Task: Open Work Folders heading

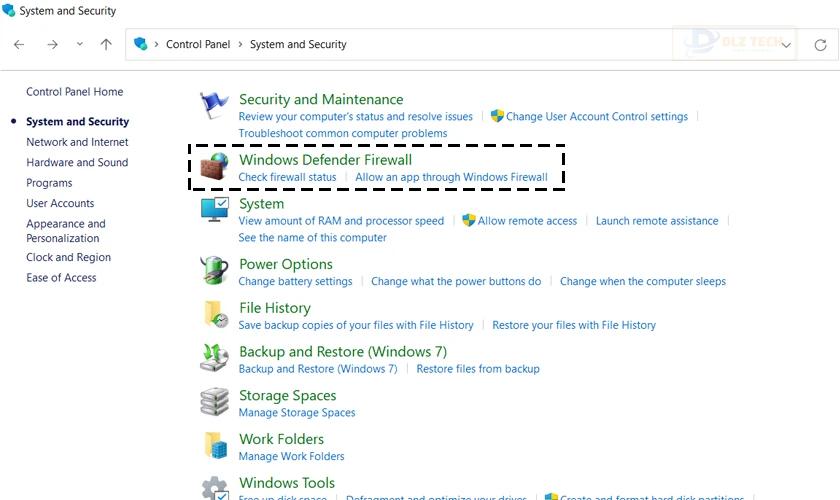Action: coord(281,439)
